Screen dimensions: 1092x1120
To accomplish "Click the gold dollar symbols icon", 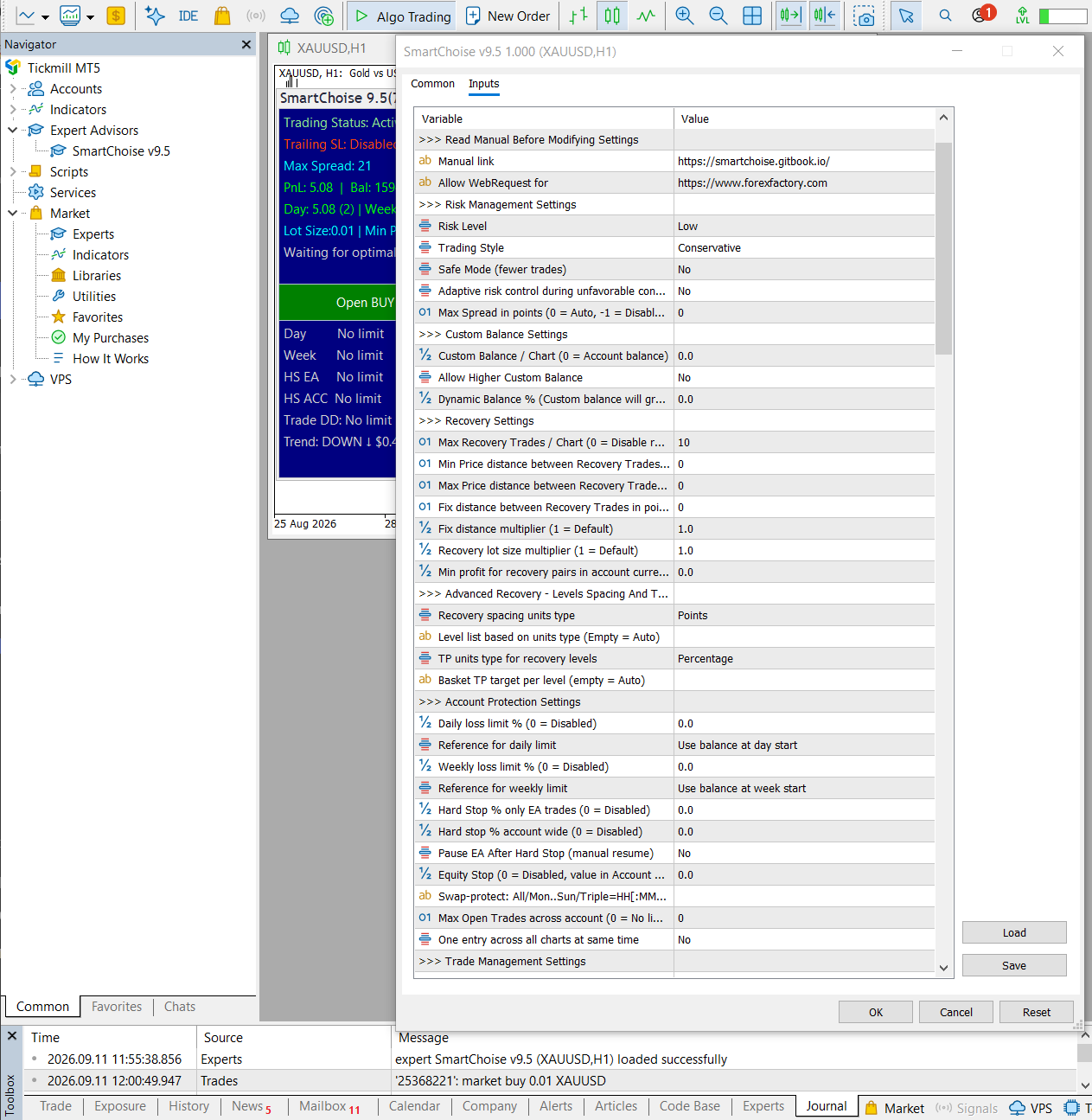I will (x=116, y=16).
